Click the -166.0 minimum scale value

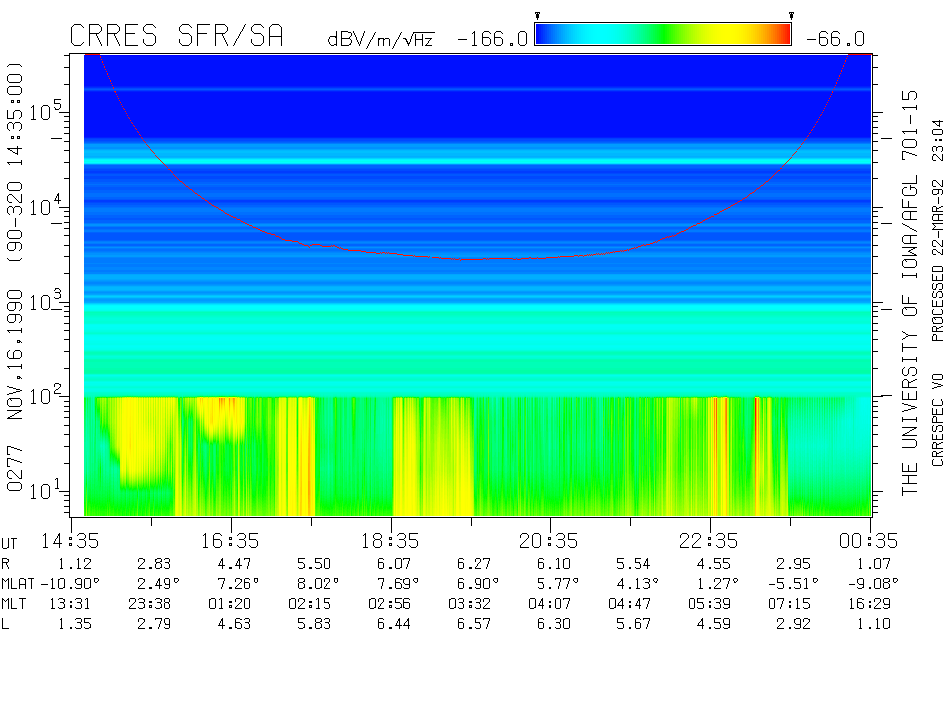[491, 39]
